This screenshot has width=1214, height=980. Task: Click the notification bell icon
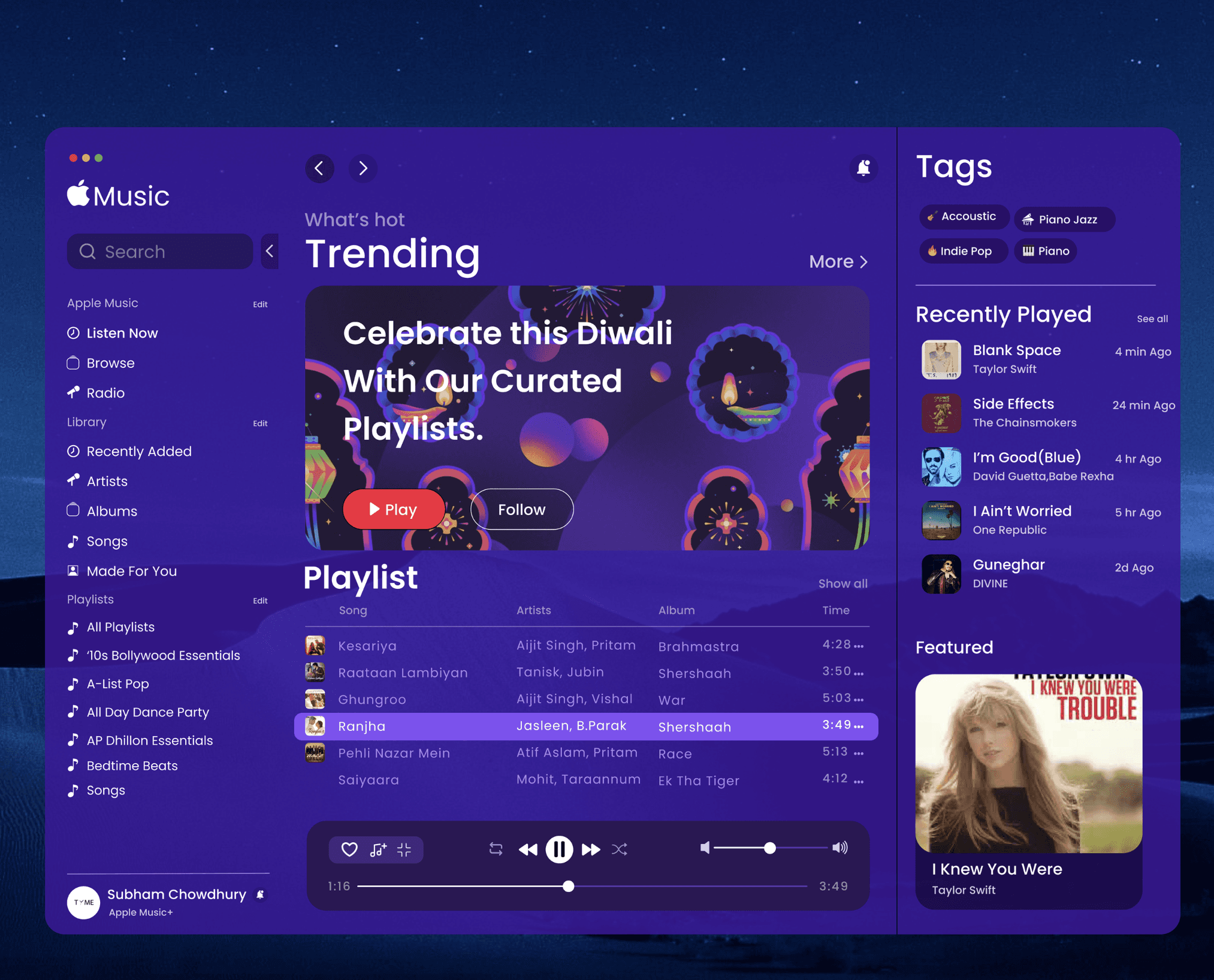coord(863,168)
